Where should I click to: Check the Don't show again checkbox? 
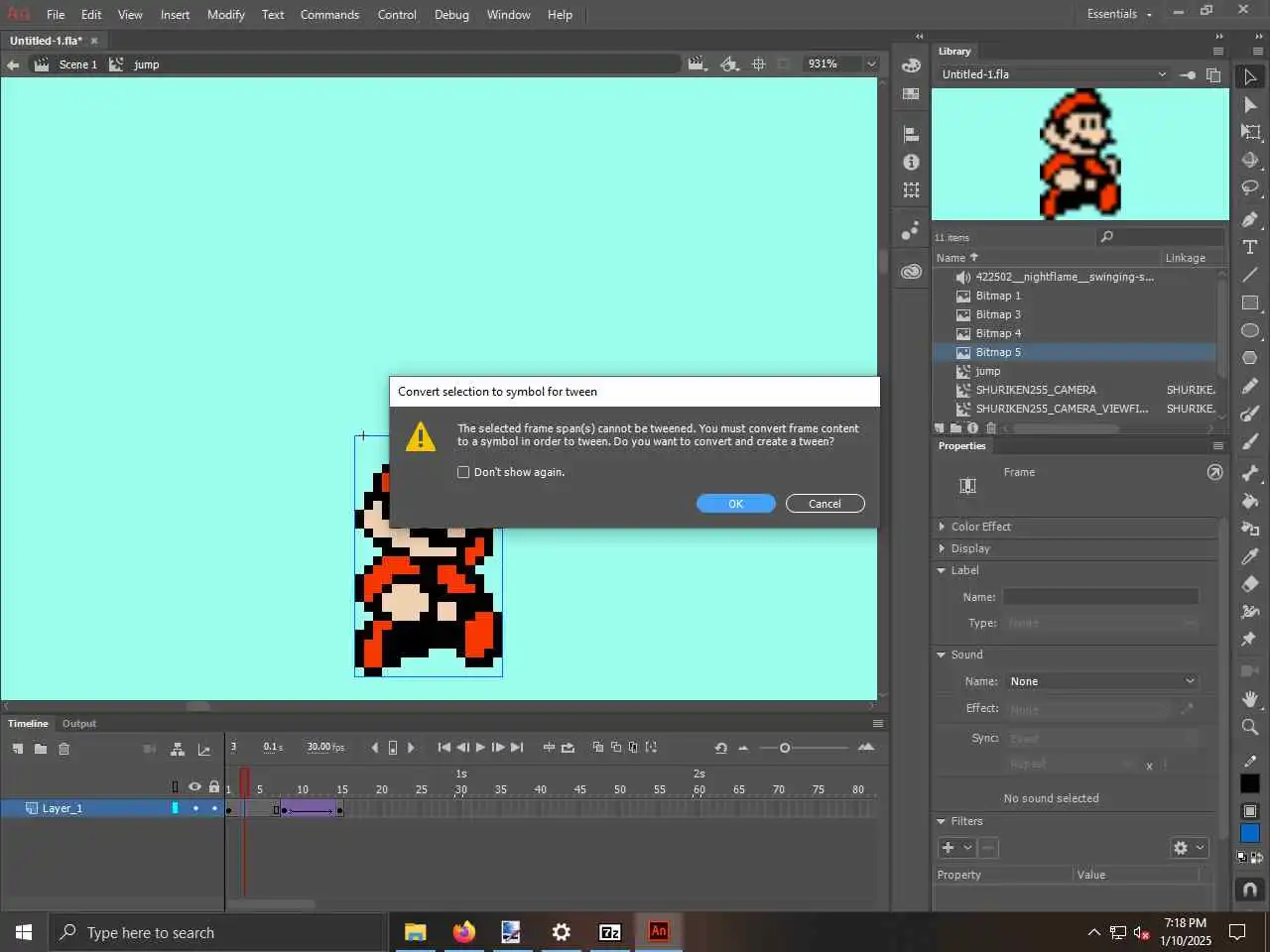(463, 472)
